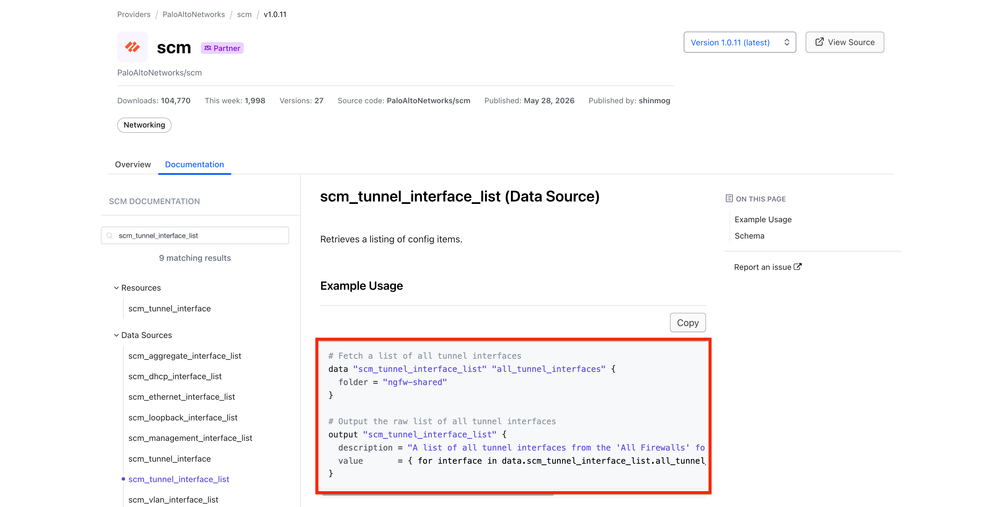This screenshot has width=998, height=507.
Task: Click the external link icon on View Source
Action: coord(819,42)
